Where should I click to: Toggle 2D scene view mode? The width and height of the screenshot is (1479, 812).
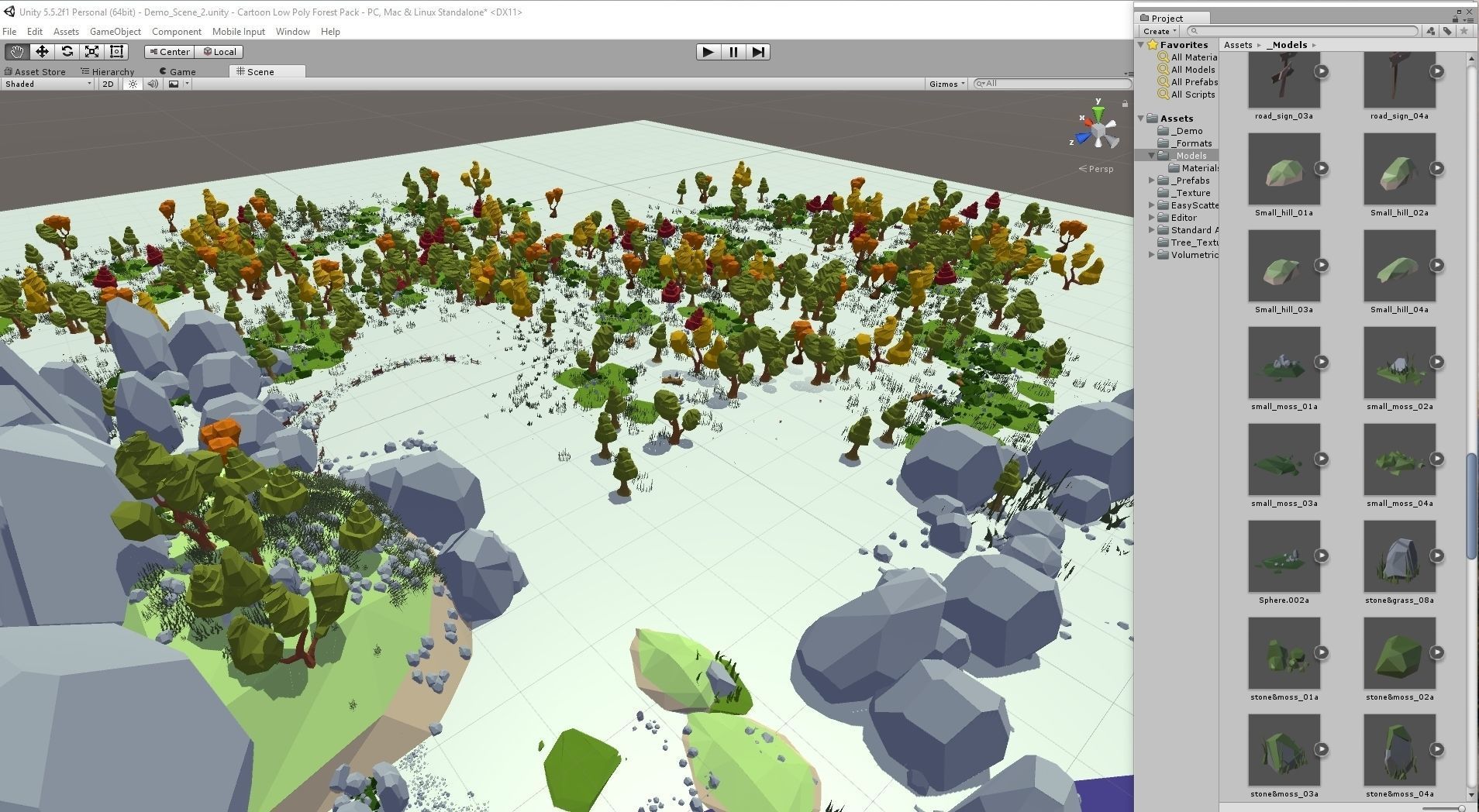108,84
